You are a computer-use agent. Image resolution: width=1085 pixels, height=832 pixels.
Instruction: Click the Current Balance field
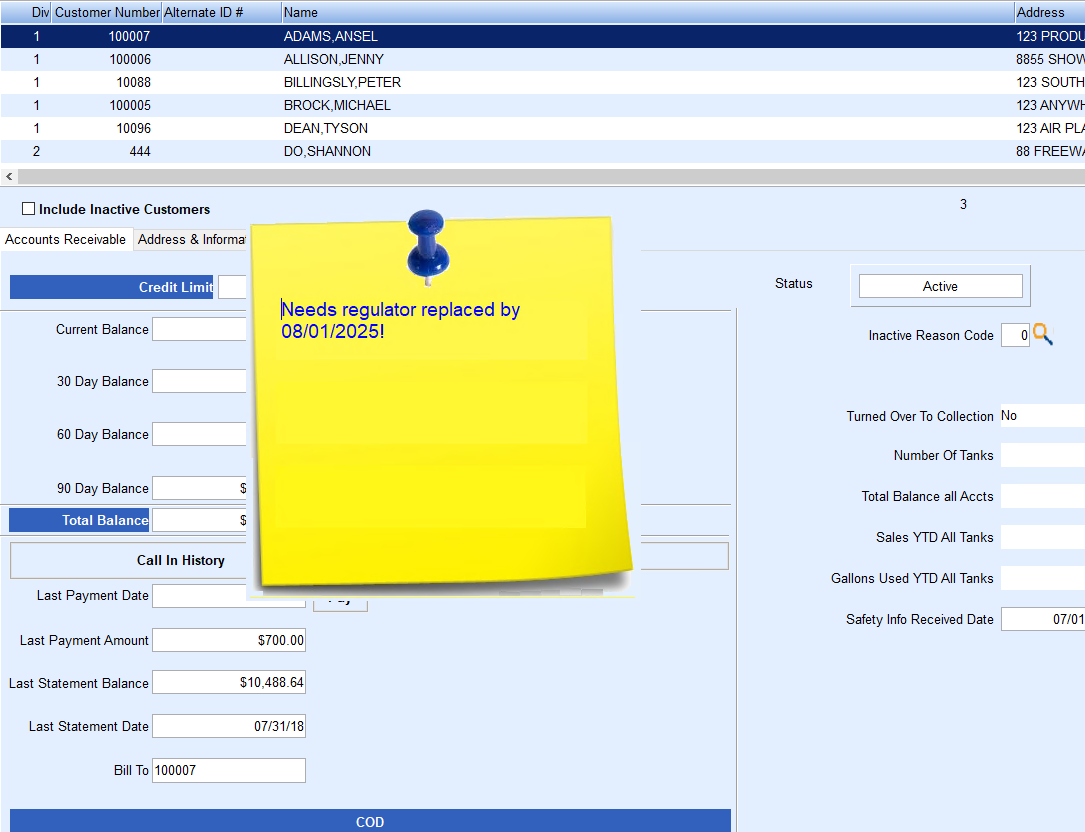coord(199,329)
